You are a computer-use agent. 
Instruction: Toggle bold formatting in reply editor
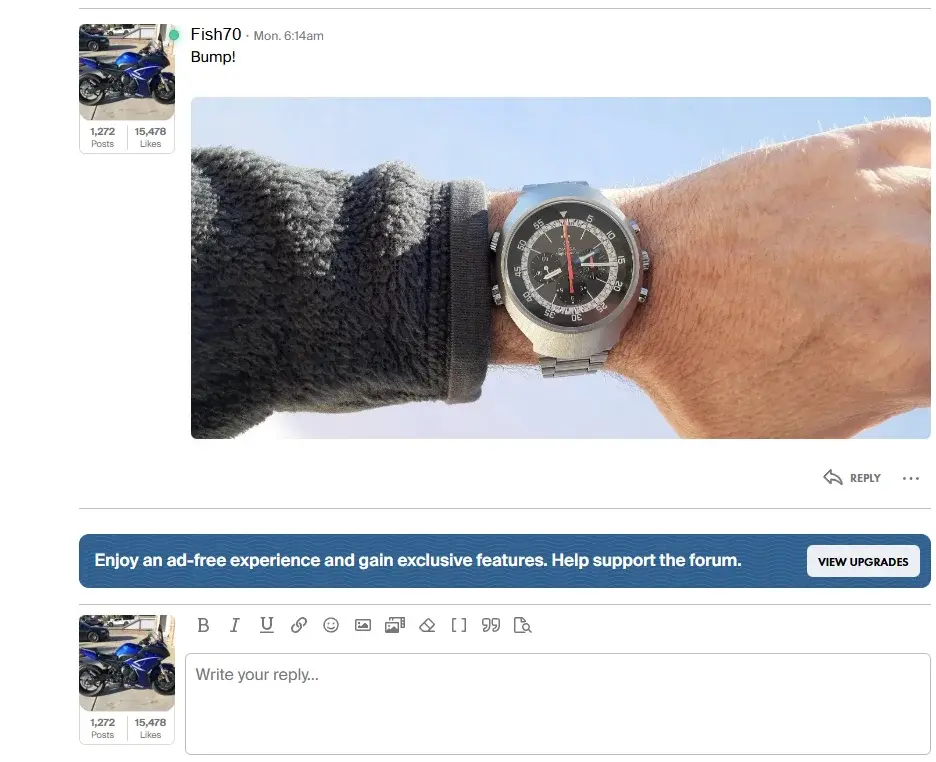point(203,625)
